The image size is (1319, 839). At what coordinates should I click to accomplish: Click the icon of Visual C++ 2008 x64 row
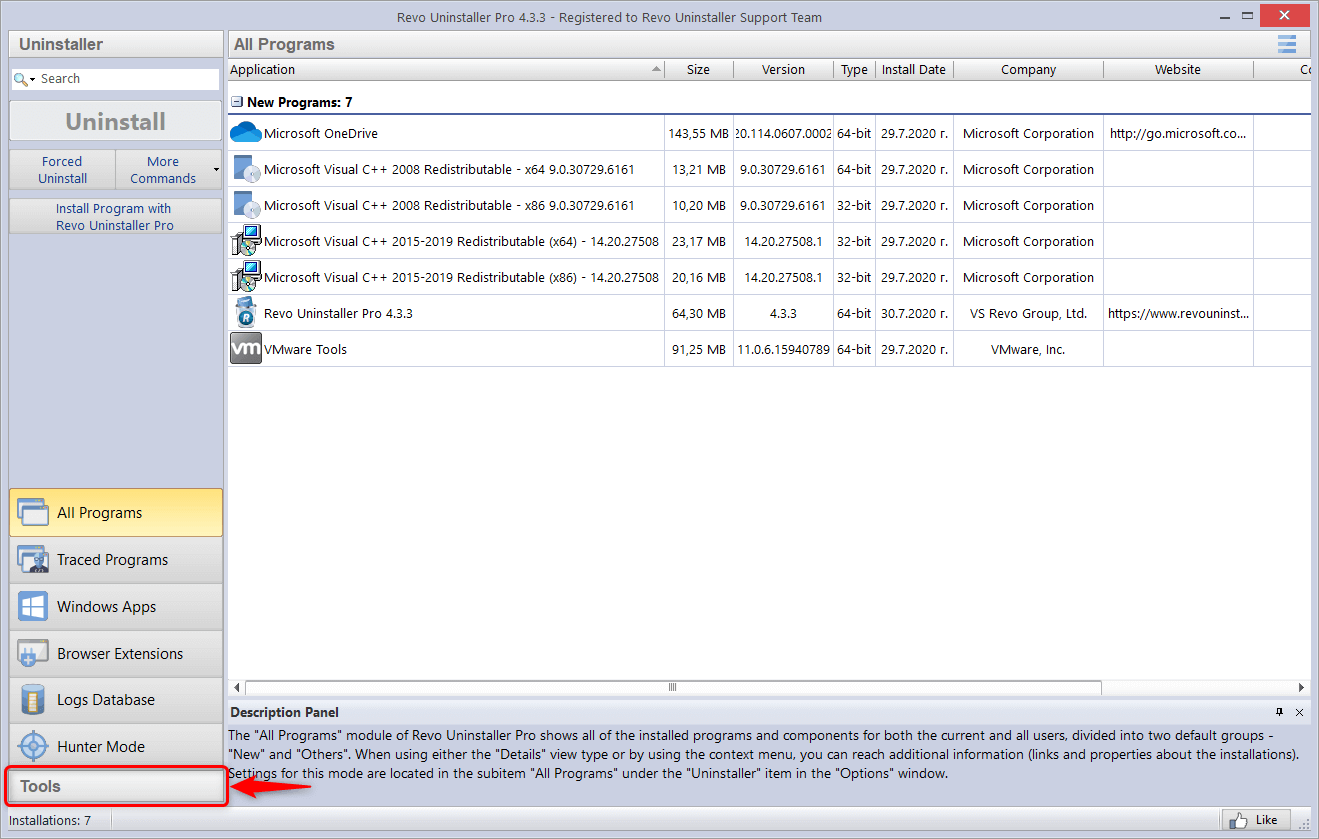(x=245, y=169)
